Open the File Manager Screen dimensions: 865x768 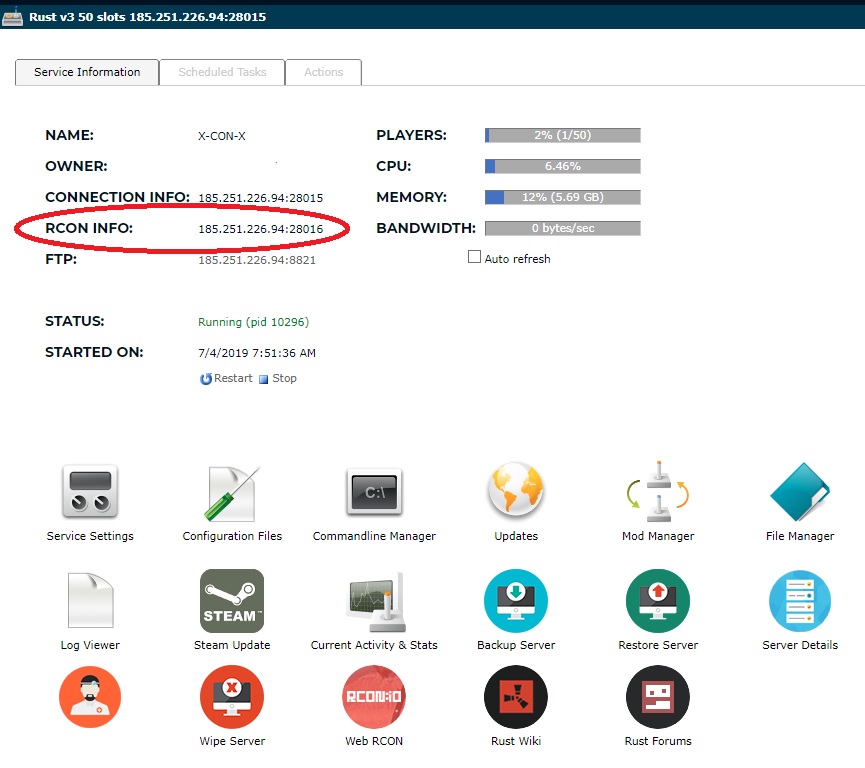click(800, 493)
